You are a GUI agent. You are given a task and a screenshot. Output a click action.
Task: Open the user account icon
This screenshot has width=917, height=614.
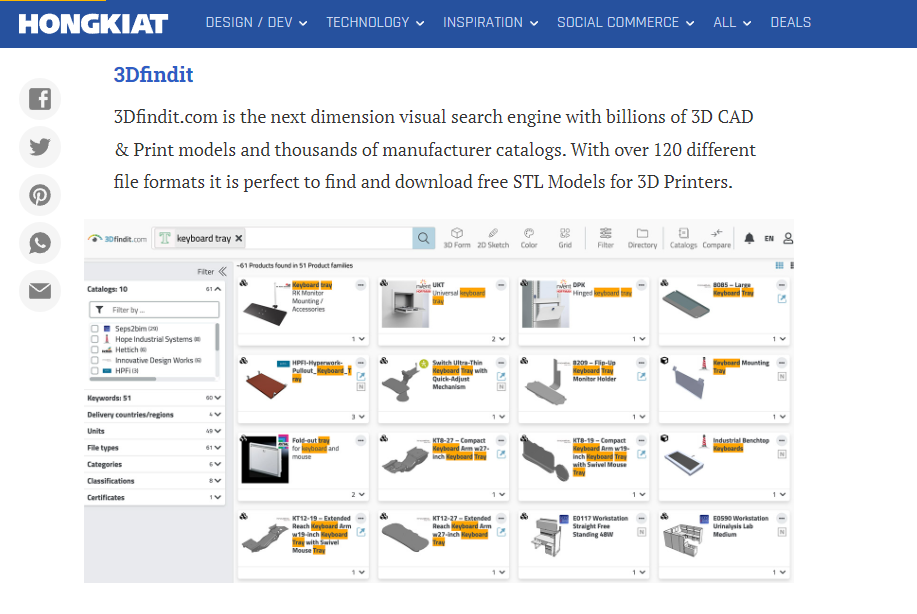pos(788,239)
